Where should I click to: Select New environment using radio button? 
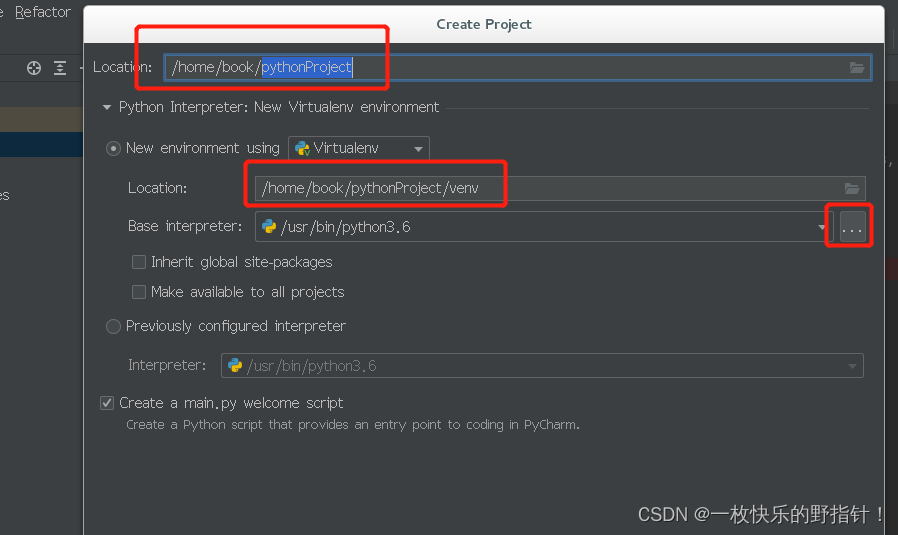click(x=113, y=149)
